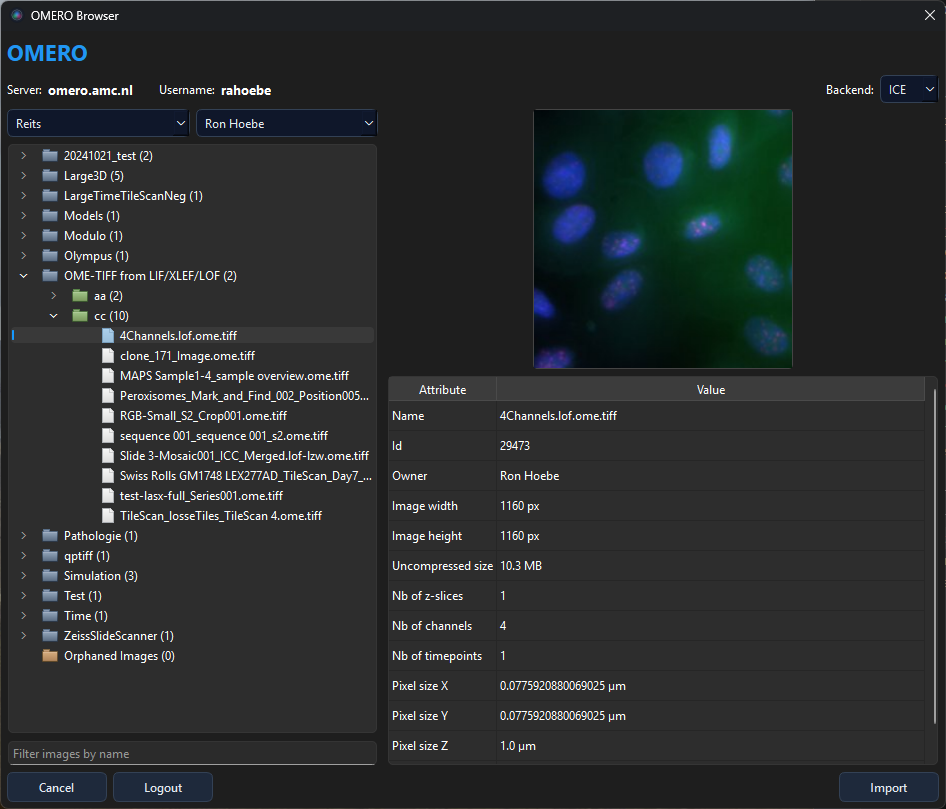This screenshot has height=809, width=946.
Task: Click file icon of clone_171_Image.ome.tiff
Action: point(108,356)
